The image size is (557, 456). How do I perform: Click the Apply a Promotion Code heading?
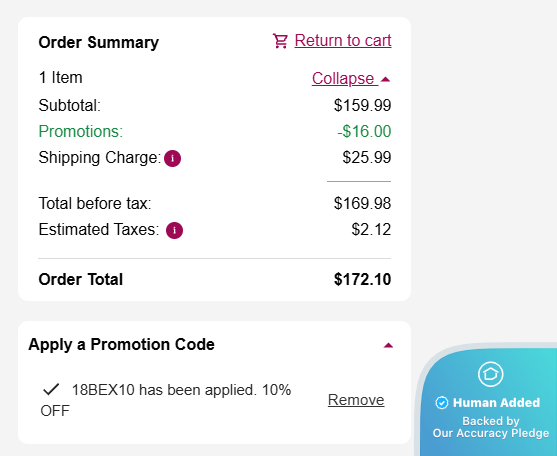pyautogui.click(x=121, y=344)
